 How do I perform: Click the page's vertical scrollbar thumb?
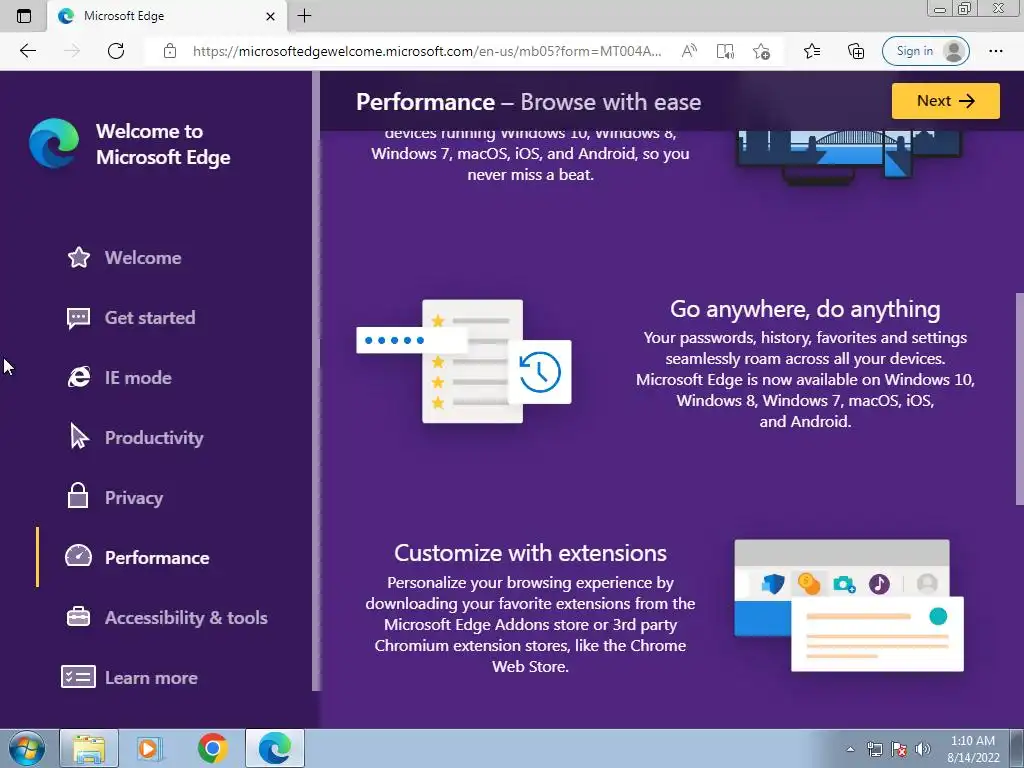pos(1019,398)
